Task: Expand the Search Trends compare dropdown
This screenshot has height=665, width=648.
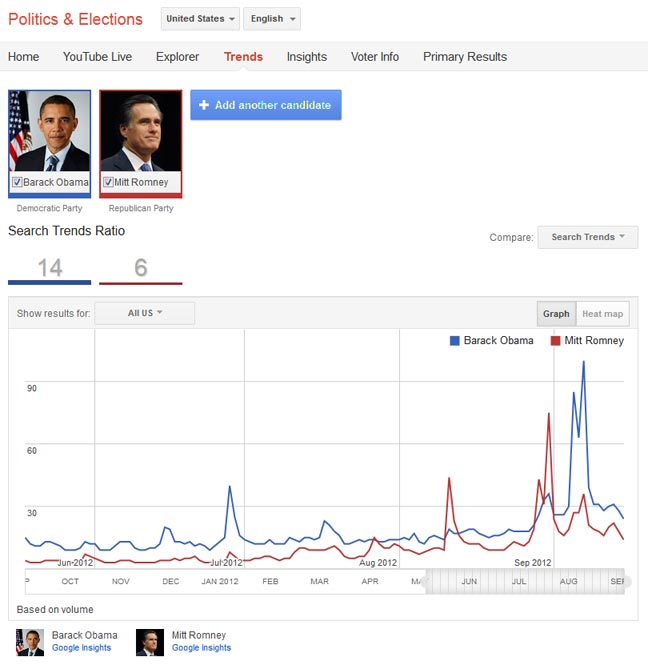Action: click(587, 237)
